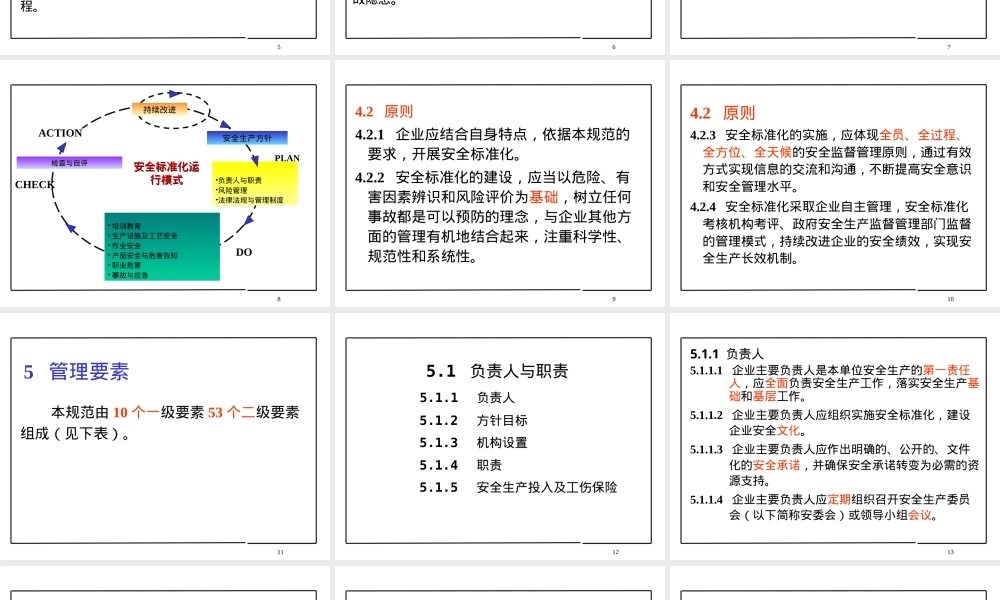Click 负责人与职责 in the yellow box
The image size is (1000, 600).
[x=239, y=180]
